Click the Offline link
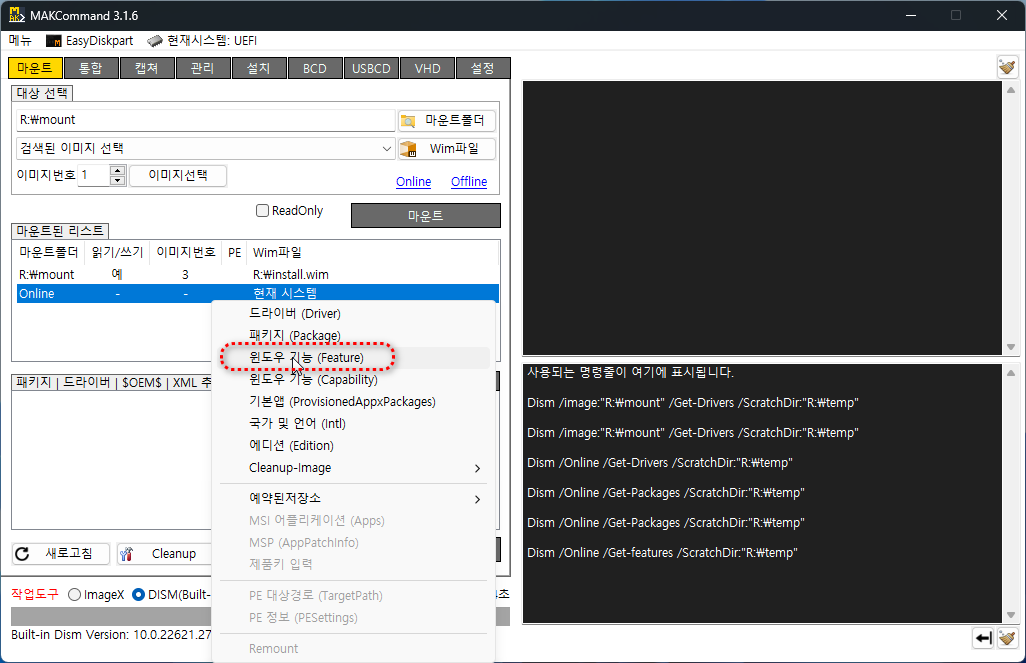The width and height of the screenshot is (1026, 663). (469, 182)
